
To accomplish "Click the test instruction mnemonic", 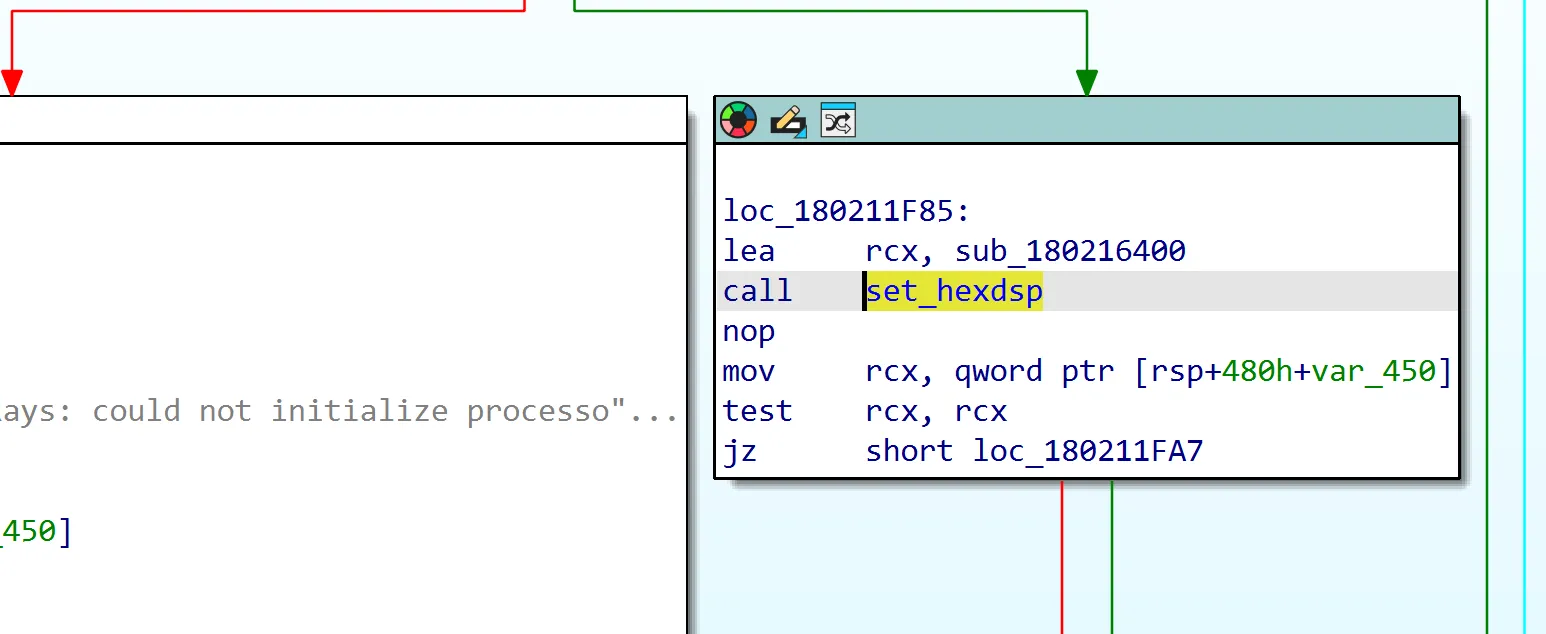I will [757, 411].
